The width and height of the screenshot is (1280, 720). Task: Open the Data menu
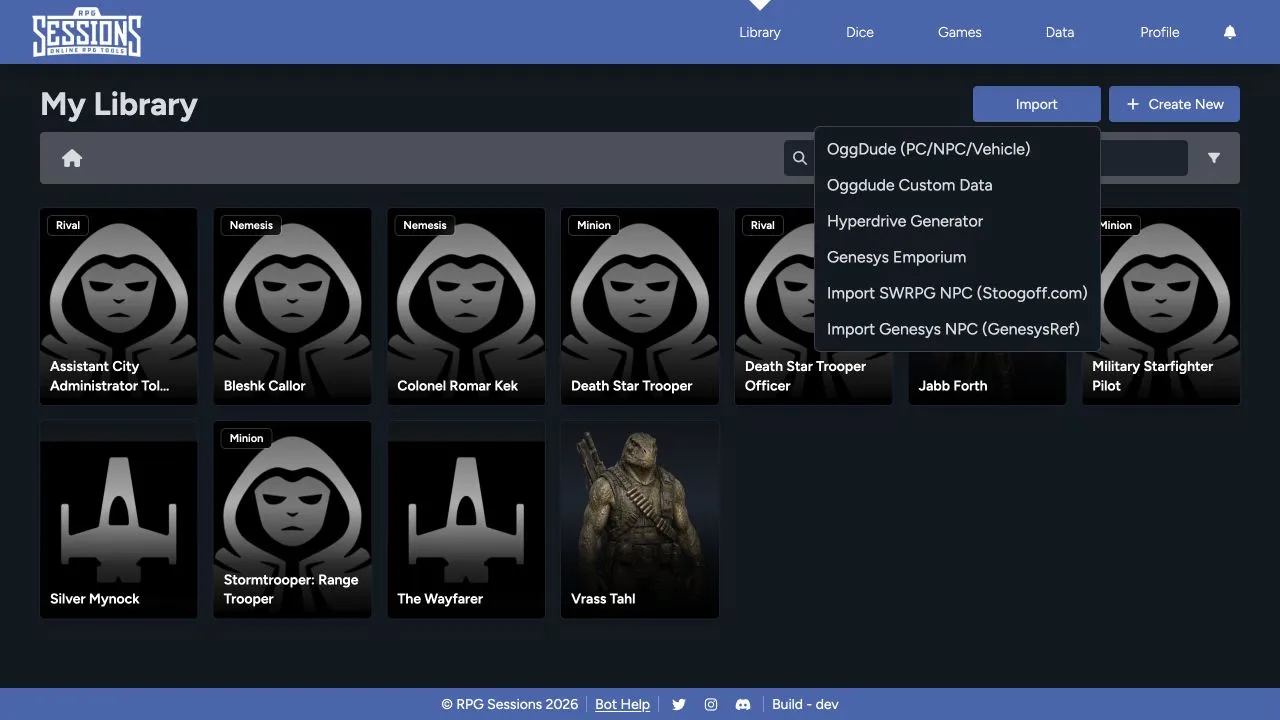[1060, 32]
